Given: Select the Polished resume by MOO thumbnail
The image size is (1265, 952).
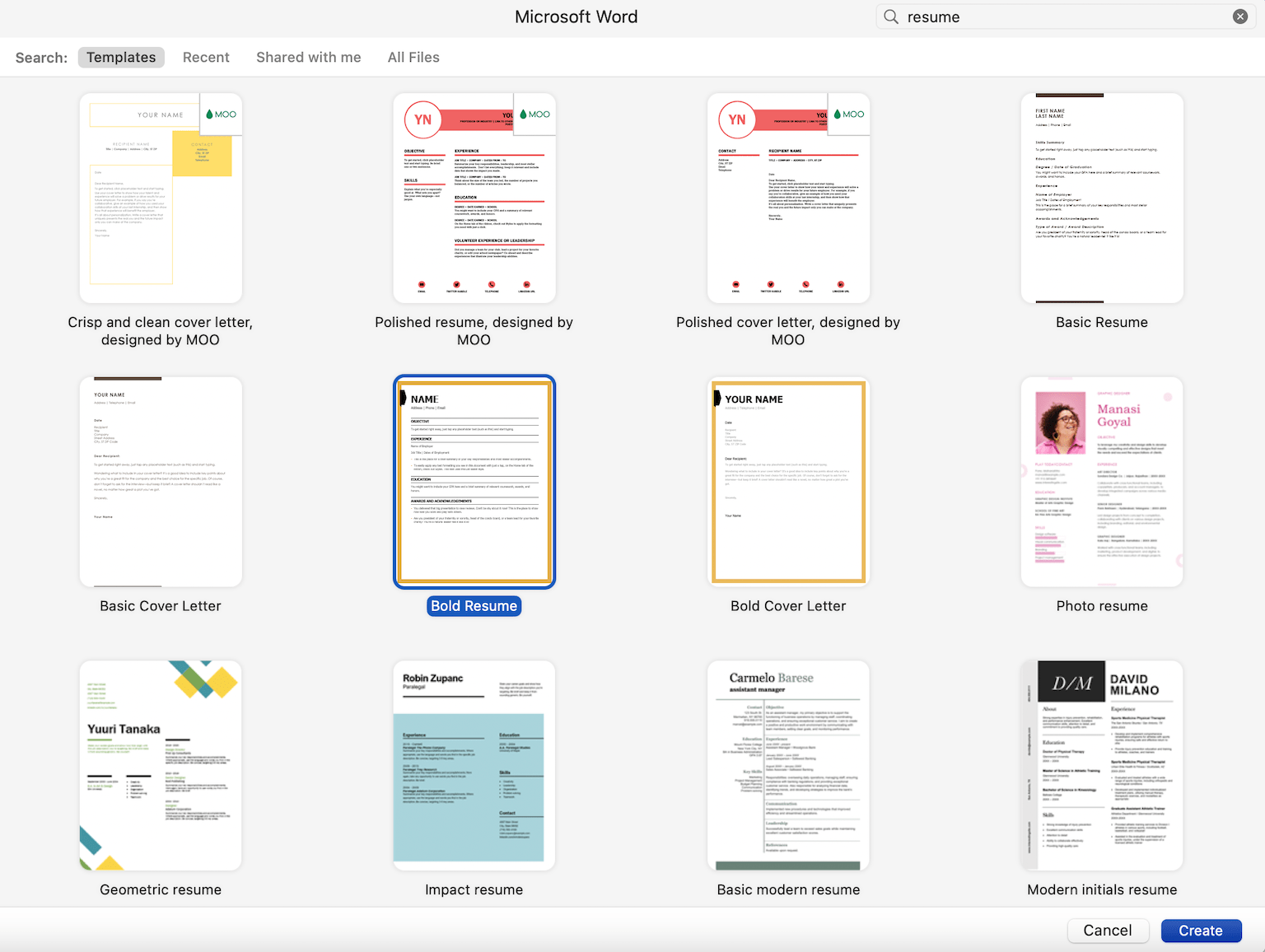Looking at the screenshot, I should pos(474,198).
